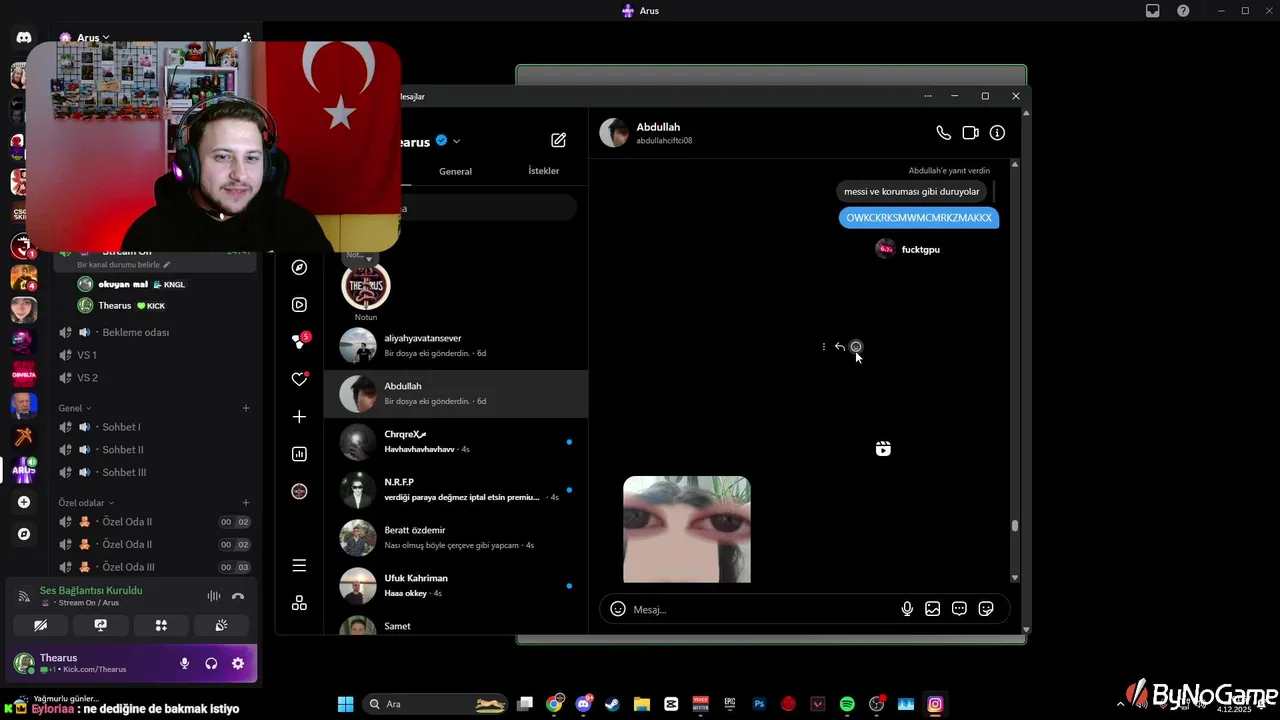Screen dimensions: 1280x720
Task: Open the N.R.F.P conversation
Action: coord(456,489)
